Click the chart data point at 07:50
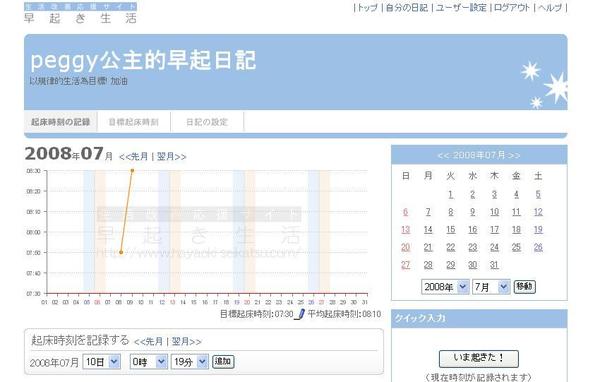This screenshot has width=600, height=382. pos(121,252)
